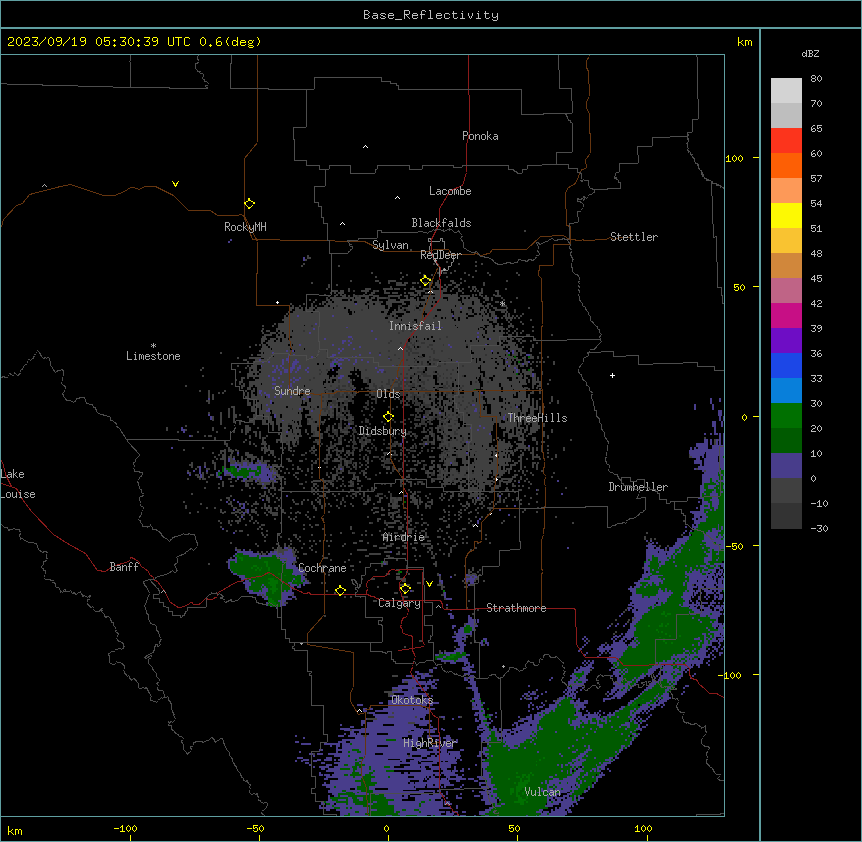Click the Didsbury label
862x842 pixels.
[x=383, y=431]
